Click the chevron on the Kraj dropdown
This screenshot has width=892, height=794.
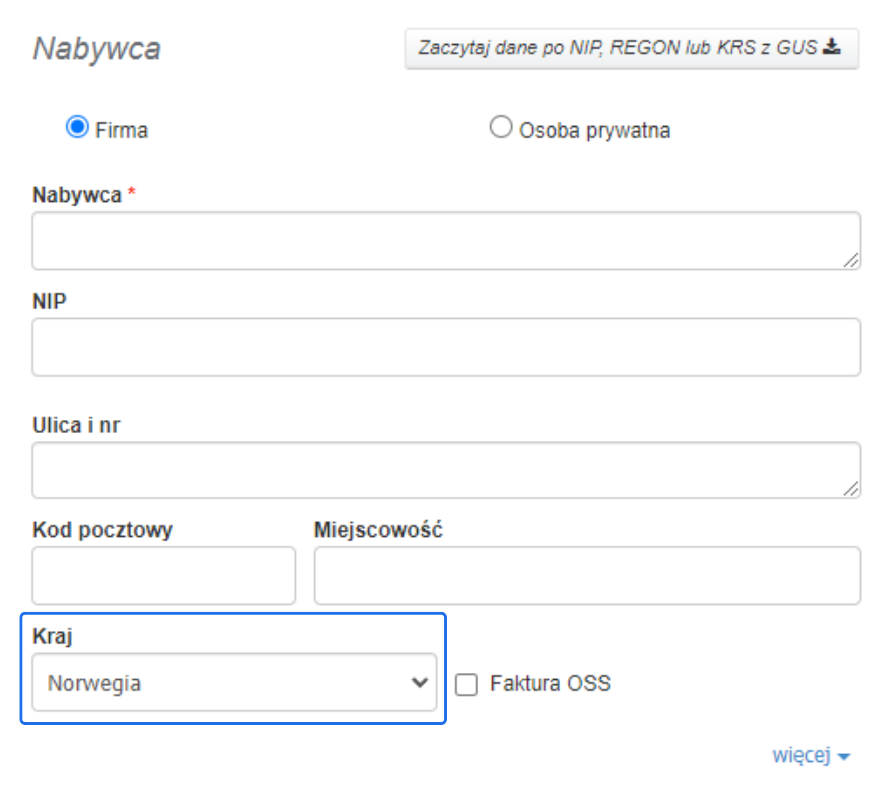pyautogui.click(x=418, y=683)
